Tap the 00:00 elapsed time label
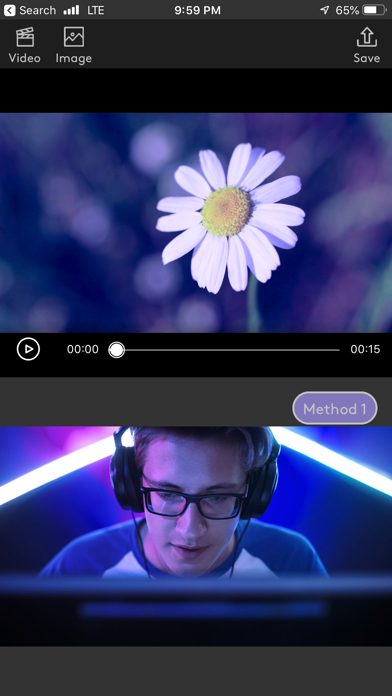This screenshot has width=392, height=696. coord(83,349)
